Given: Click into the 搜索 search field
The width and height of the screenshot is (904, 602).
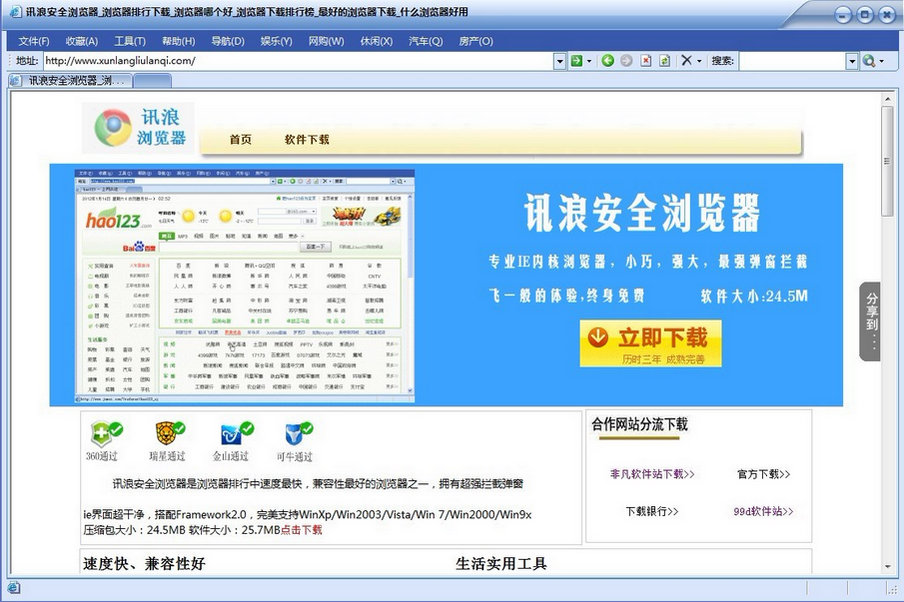Looking at the screenshot, I should (x=793, y=61).
